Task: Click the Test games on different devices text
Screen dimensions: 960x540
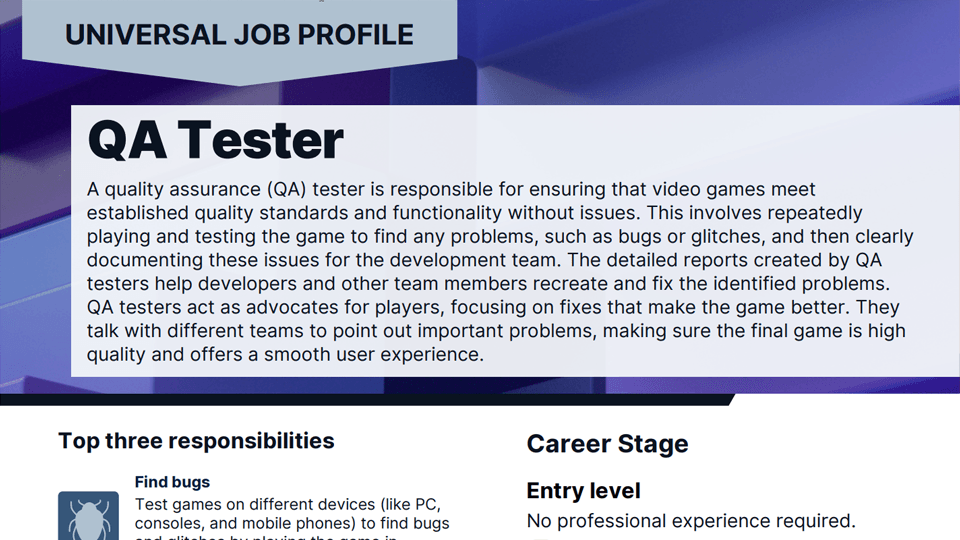Action: click(x=287, y=504)
